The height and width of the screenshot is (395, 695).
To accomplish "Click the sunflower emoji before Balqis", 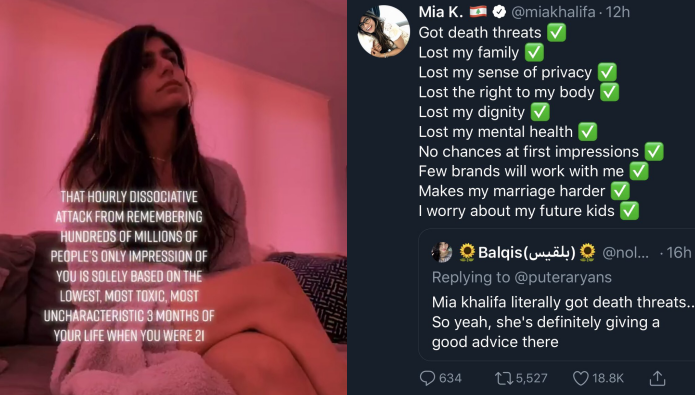I will [467, 253].
